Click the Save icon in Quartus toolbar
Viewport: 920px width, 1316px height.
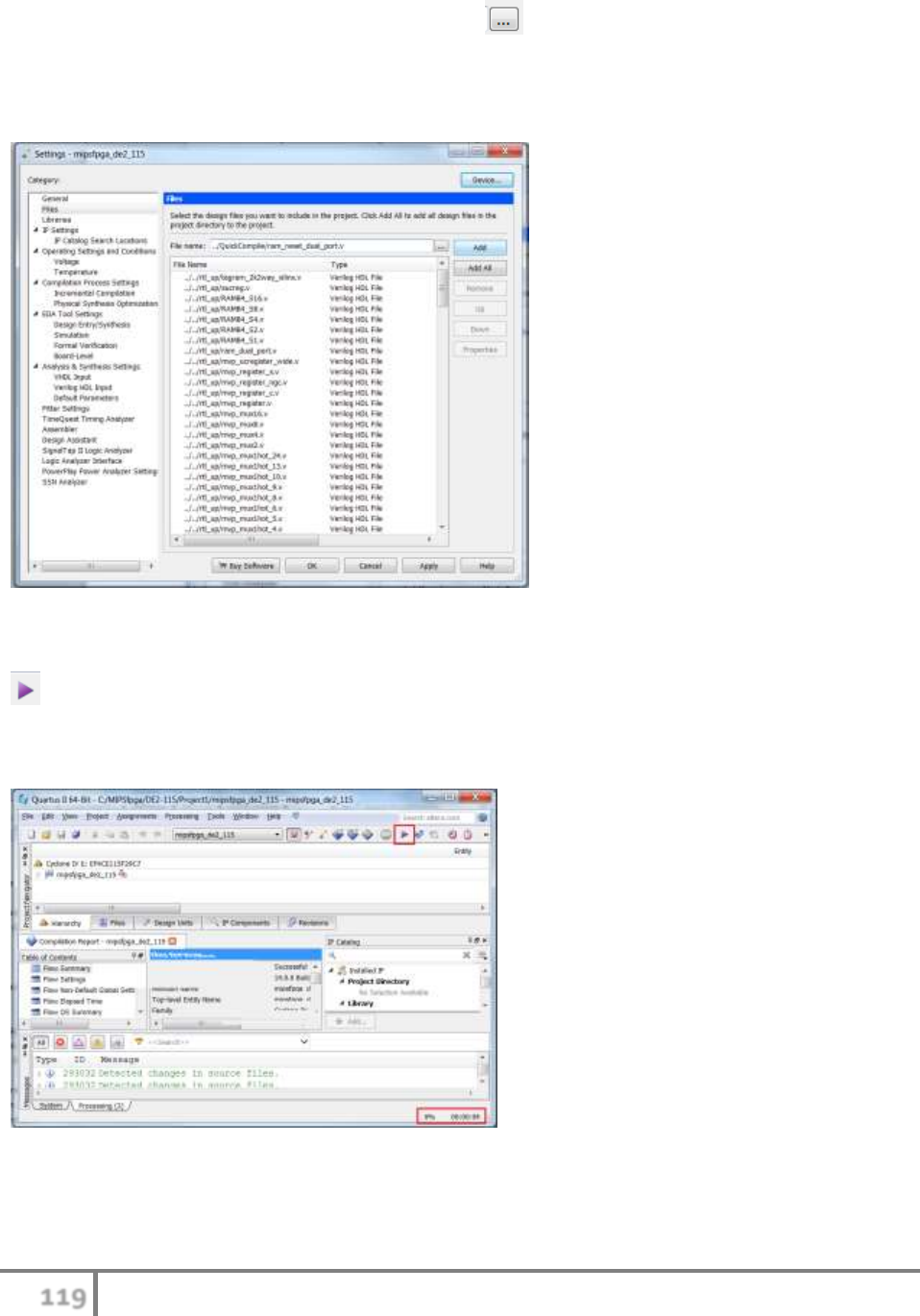pyautogui.click(x=61, y=835)
